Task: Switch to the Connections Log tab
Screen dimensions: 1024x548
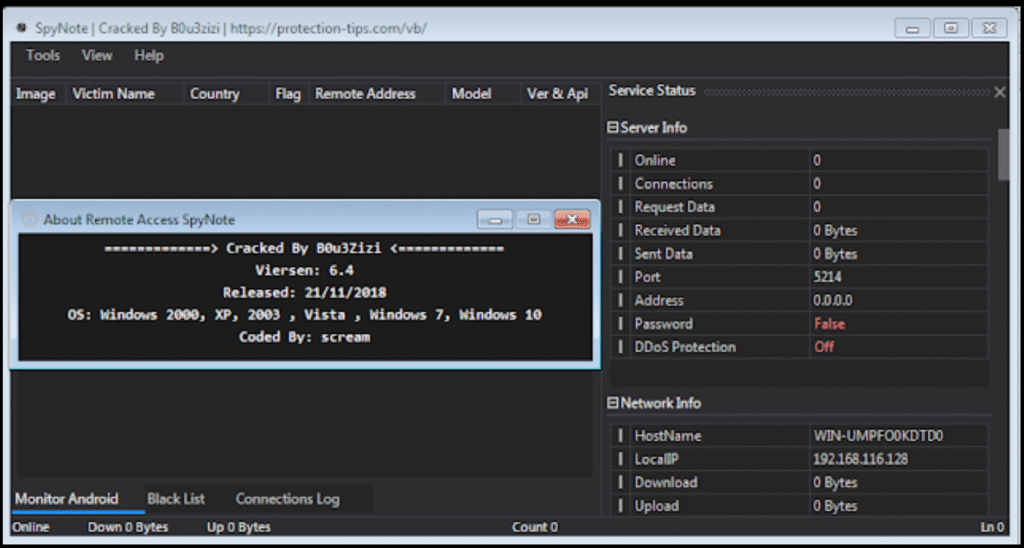Action: click(x=287, y=498)
